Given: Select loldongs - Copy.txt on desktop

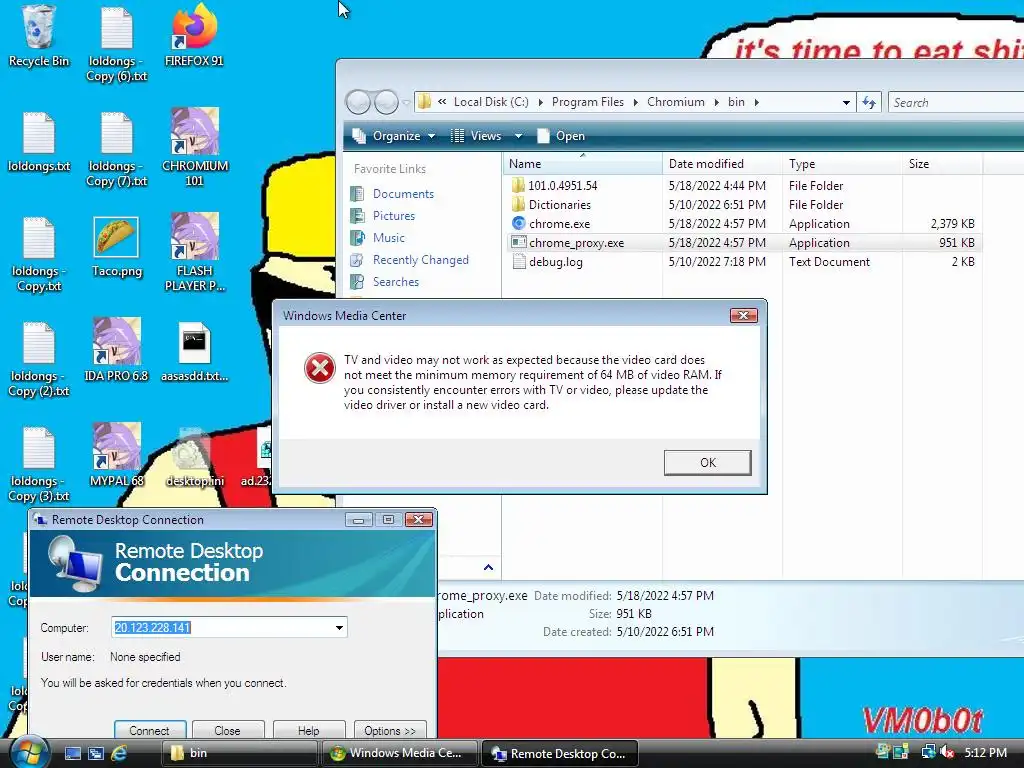Looking at the screenshot, I should [x=39, y=255].
